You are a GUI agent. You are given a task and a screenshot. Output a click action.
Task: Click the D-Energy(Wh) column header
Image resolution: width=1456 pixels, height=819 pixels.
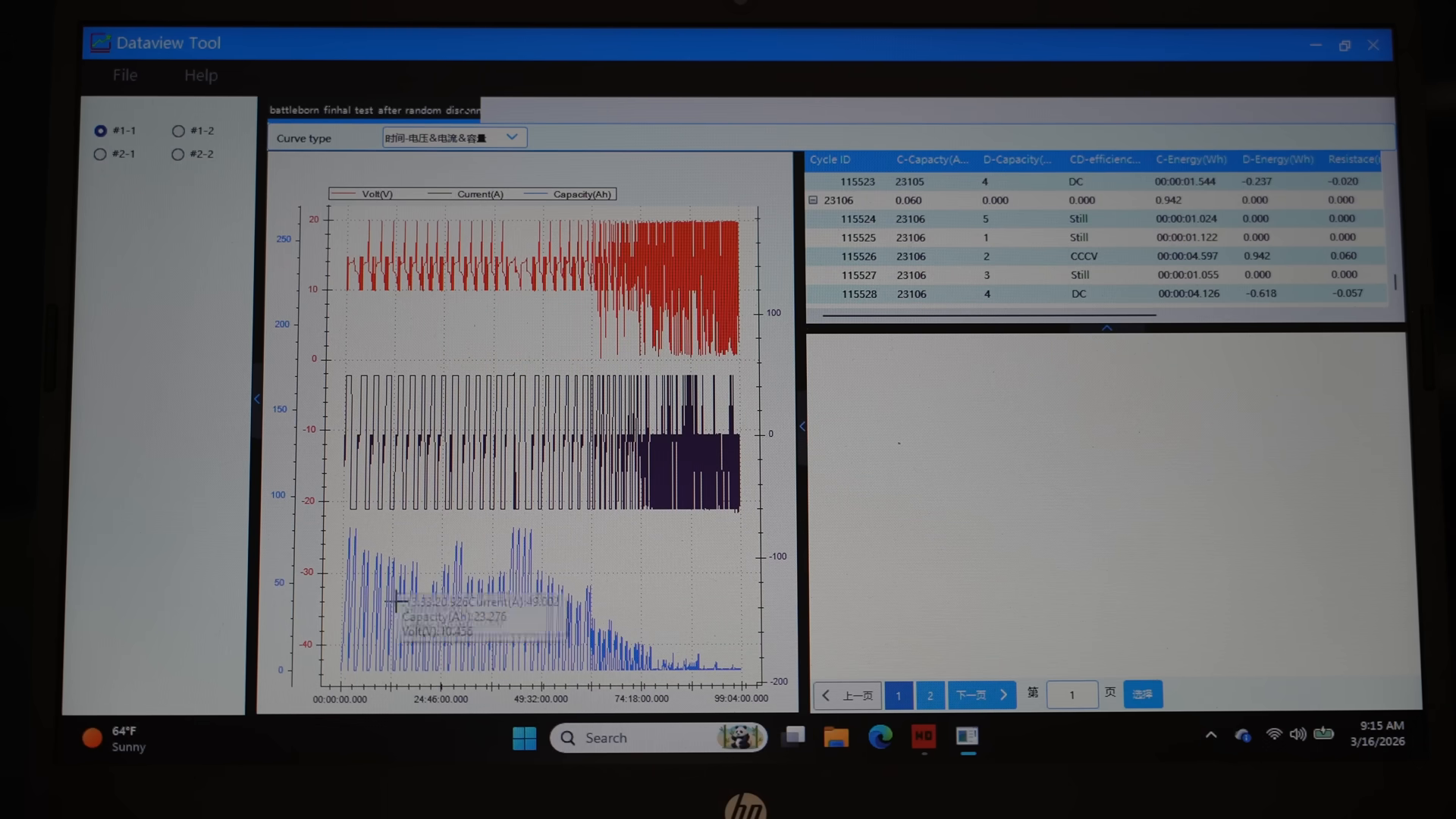pyautogui.click(x=1278, y=159)
